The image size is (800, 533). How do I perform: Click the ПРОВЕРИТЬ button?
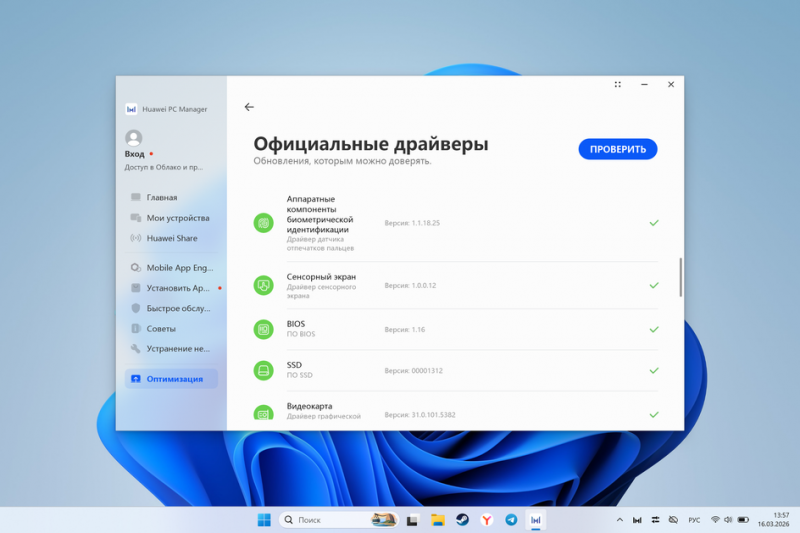(617, 149)
